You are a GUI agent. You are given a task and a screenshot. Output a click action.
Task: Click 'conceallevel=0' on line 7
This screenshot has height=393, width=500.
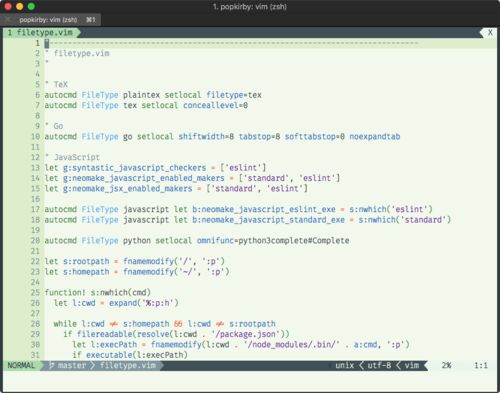(215, 105)
